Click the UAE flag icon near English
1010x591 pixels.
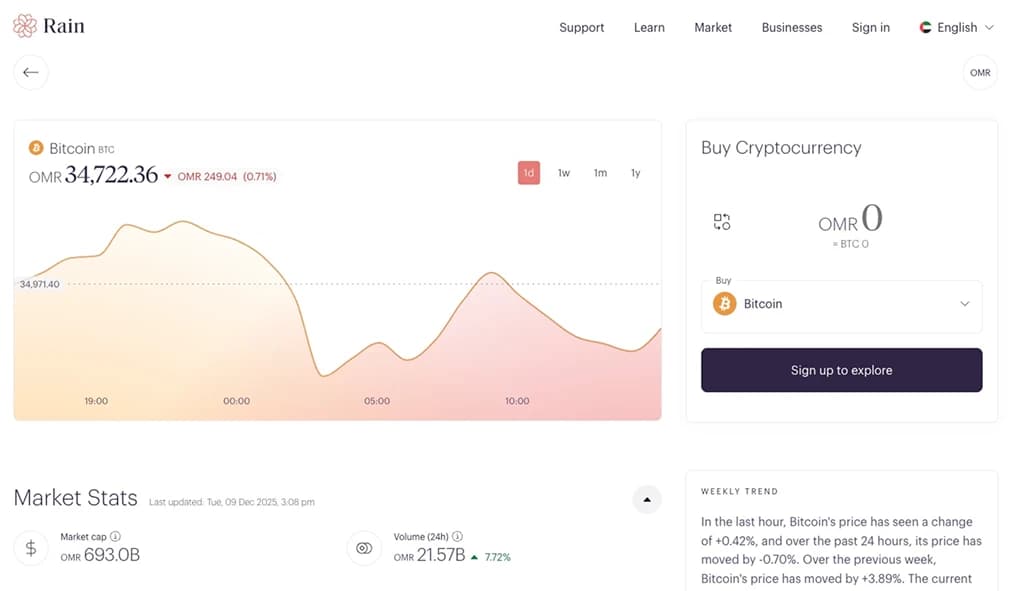coord(924,28)
